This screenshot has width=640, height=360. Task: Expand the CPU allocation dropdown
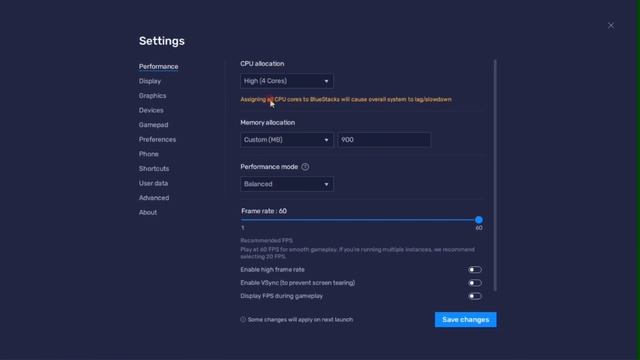pyautogui.click(x=287, y=81)
